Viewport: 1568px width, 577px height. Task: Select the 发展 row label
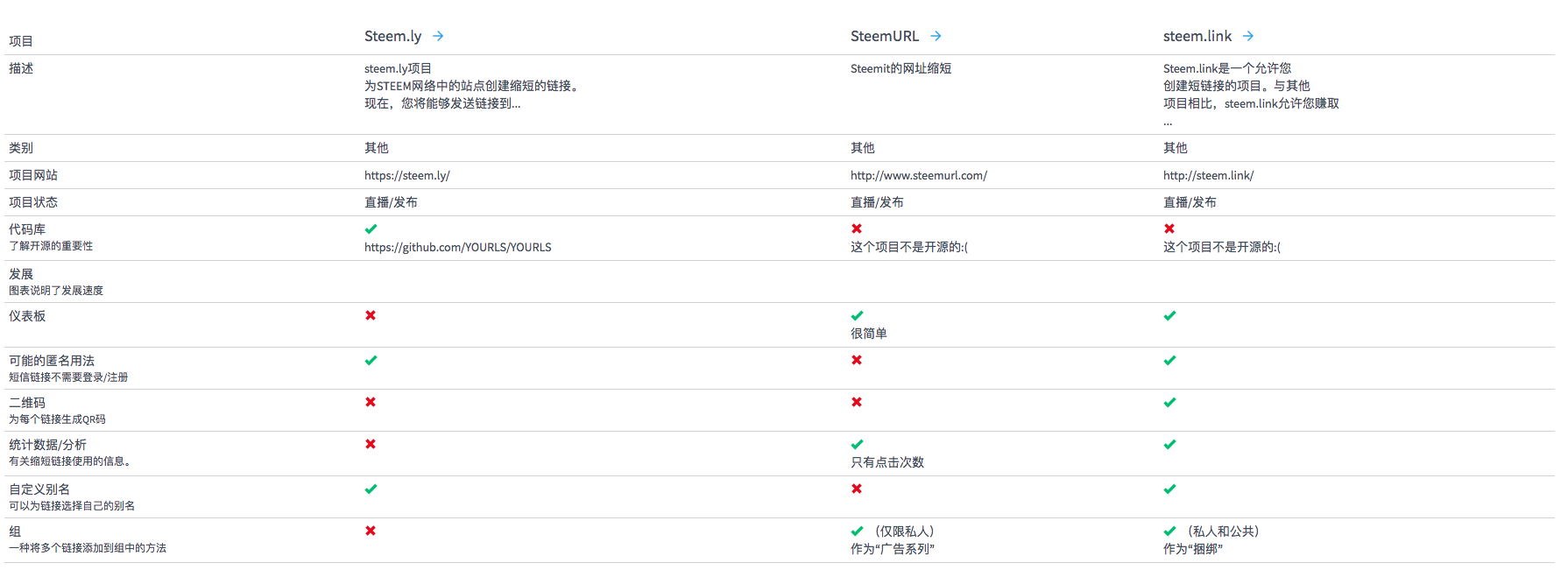[21, 274]
